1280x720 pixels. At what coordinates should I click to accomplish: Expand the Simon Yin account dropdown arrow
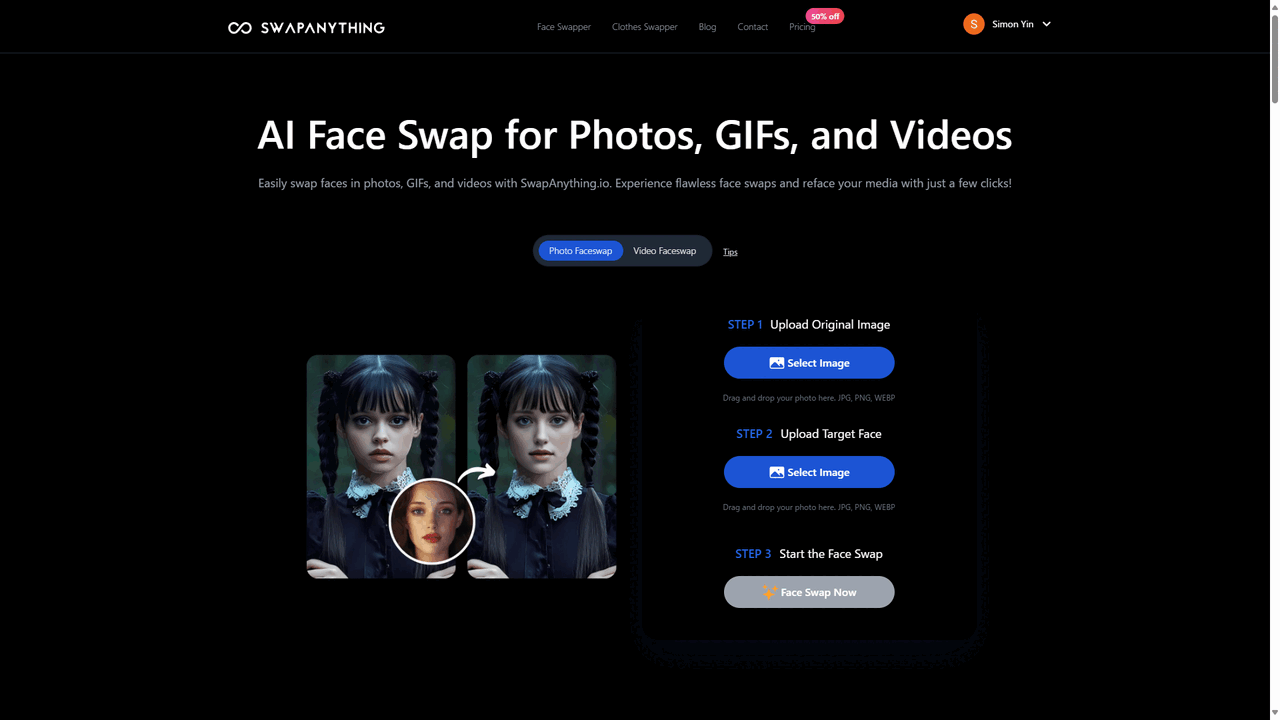tap(1046, 24)
